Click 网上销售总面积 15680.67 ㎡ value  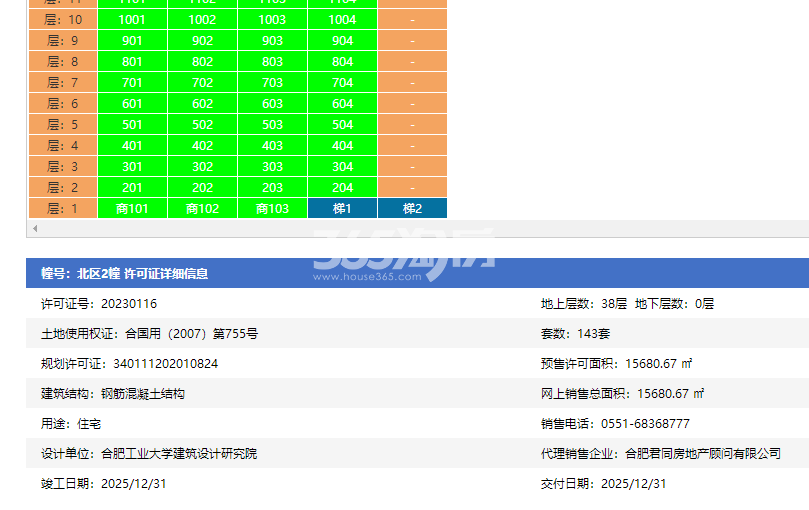pyautogui.click(x=671, y=394)
